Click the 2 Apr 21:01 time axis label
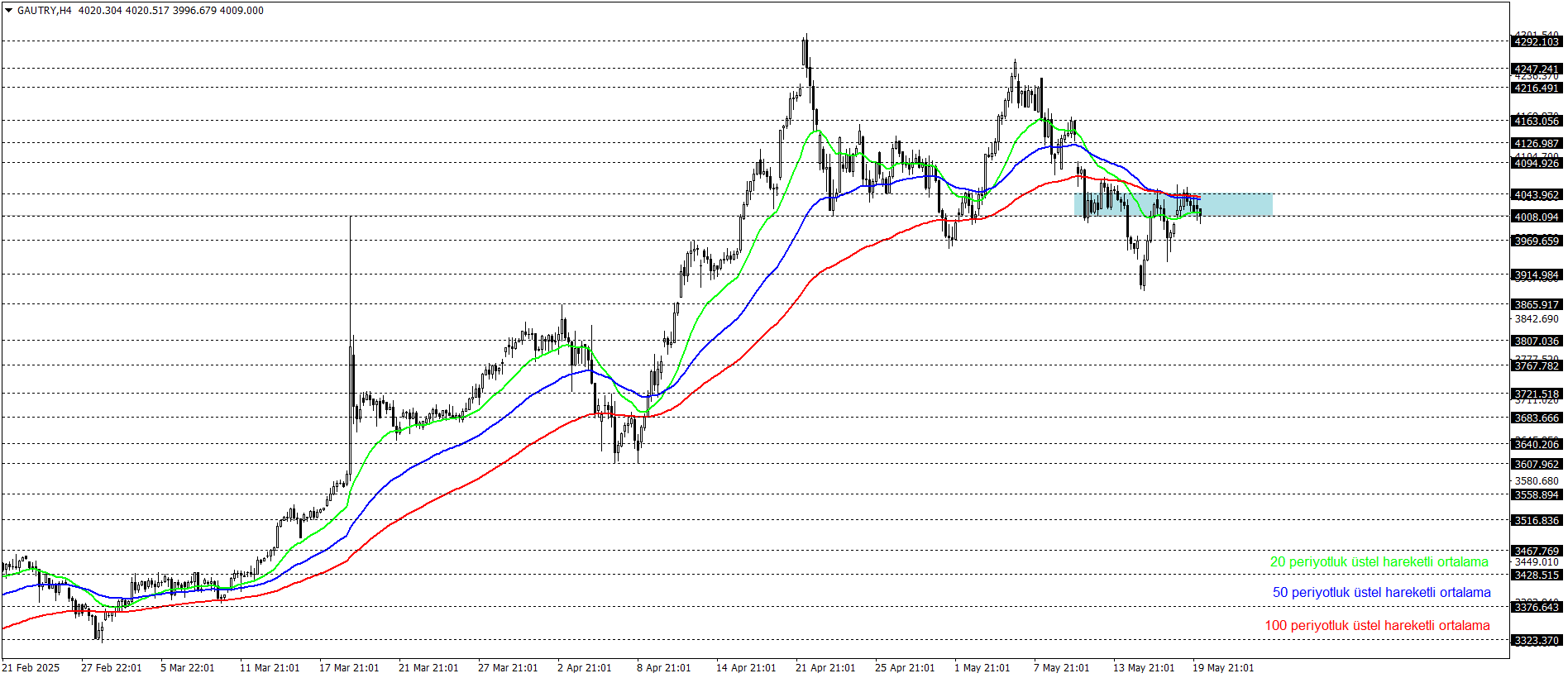Viewport: 1568px width, 678px height. [584, 668]
